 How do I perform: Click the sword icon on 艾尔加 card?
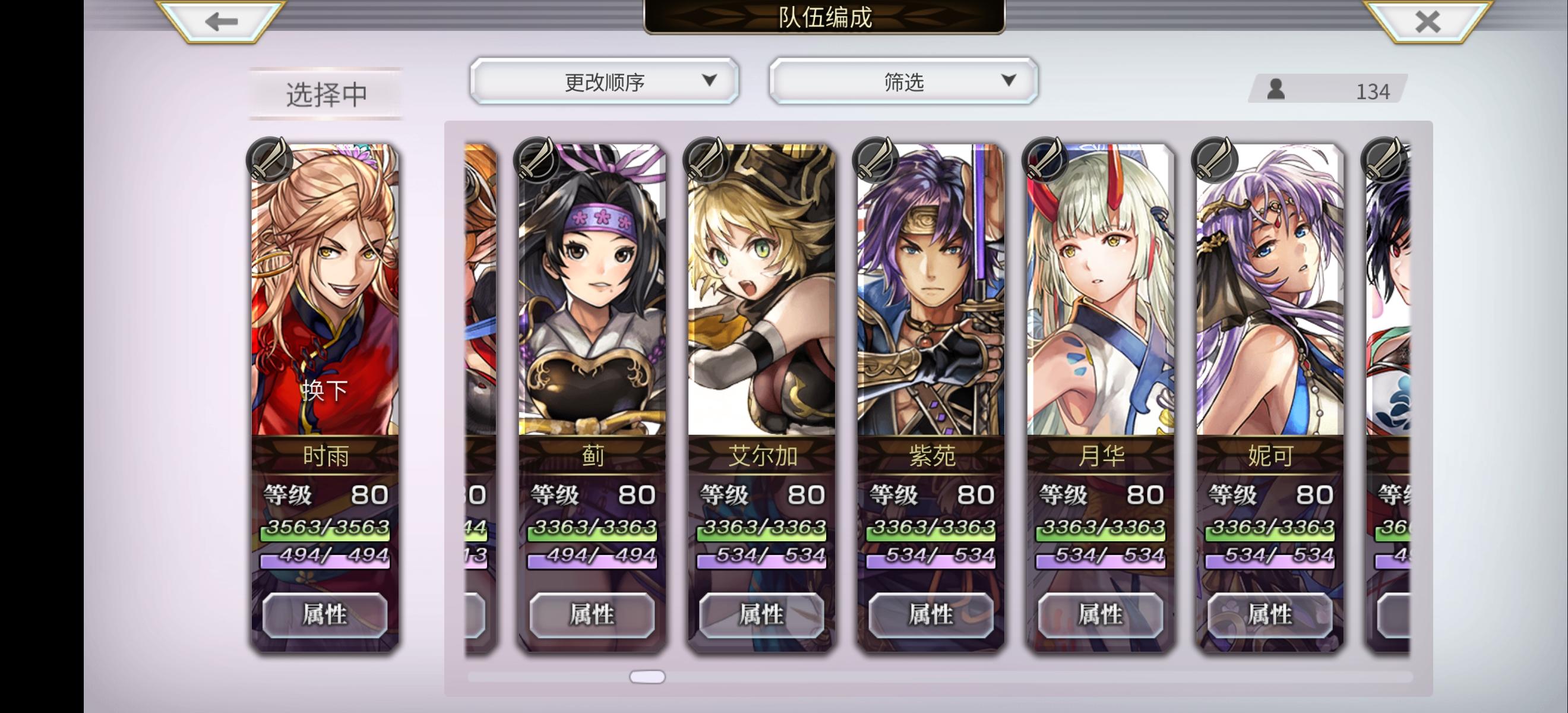tap(706, 160)
